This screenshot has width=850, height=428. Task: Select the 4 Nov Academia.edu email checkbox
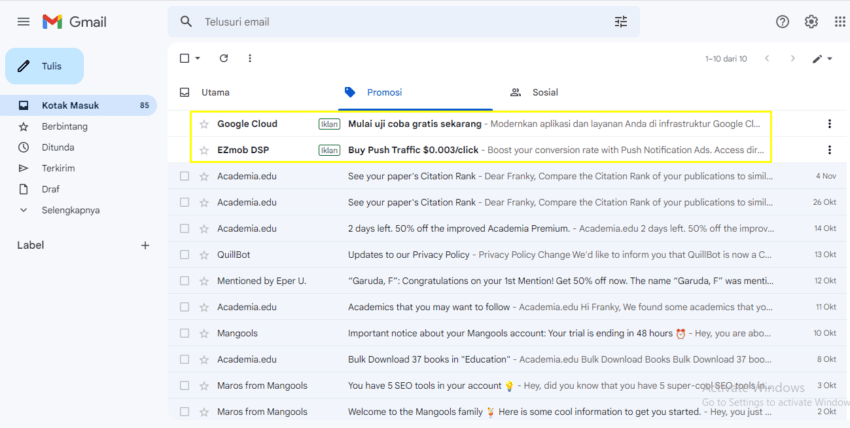pos(184,176)
